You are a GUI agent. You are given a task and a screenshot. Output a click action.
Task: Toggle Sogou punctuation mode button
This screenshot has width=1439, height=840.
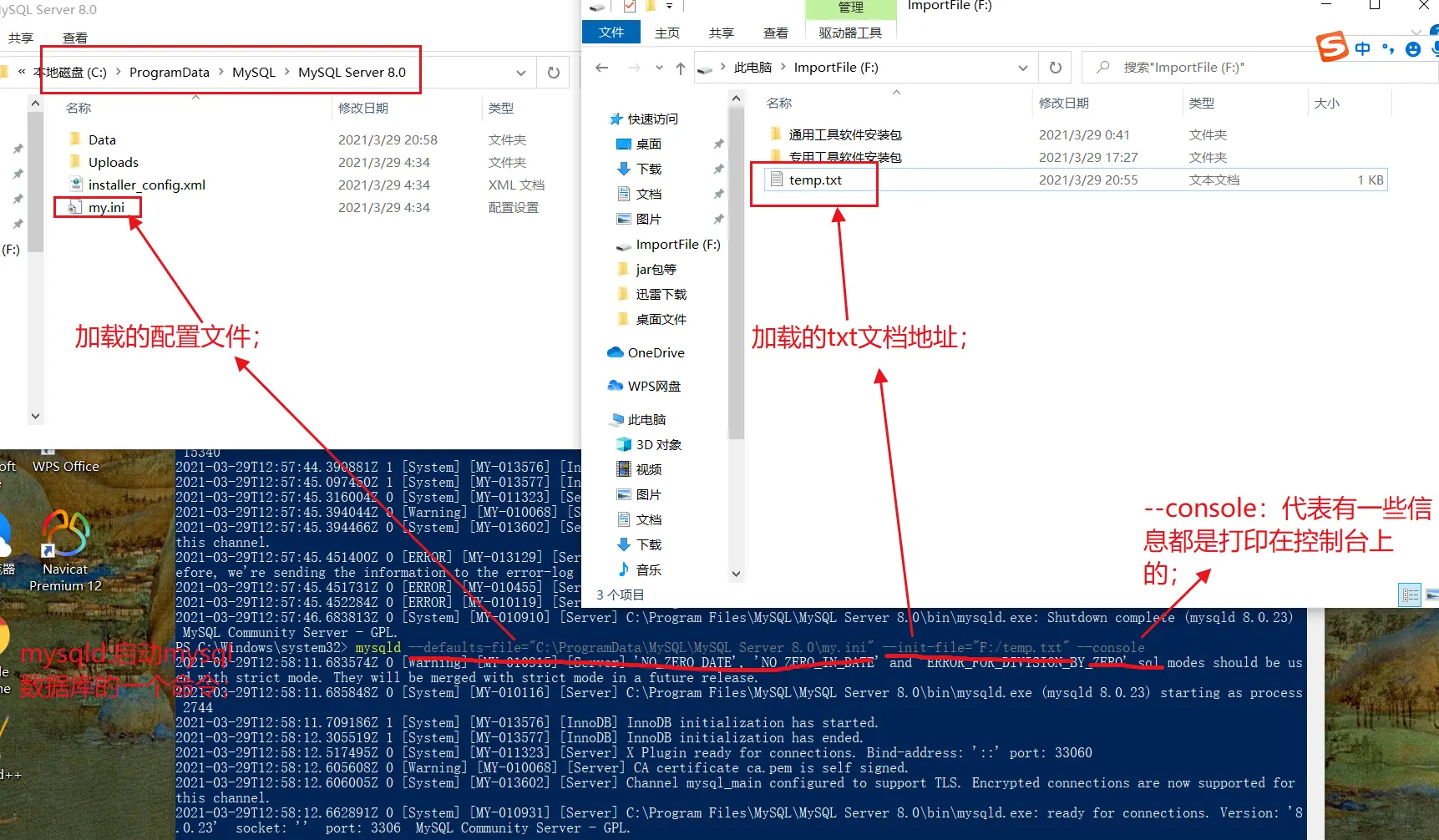pyautogui.click(x=1388, y=48)
